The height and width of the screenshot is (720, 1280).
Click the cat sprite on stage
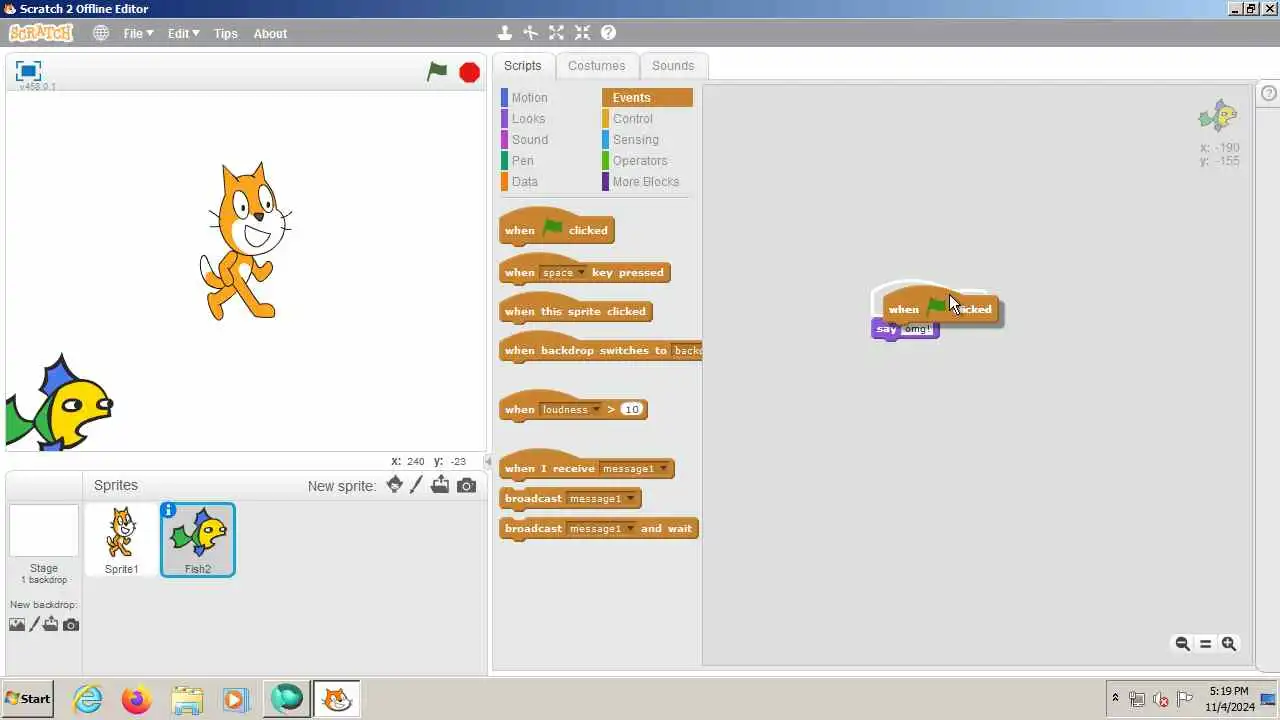246,241
